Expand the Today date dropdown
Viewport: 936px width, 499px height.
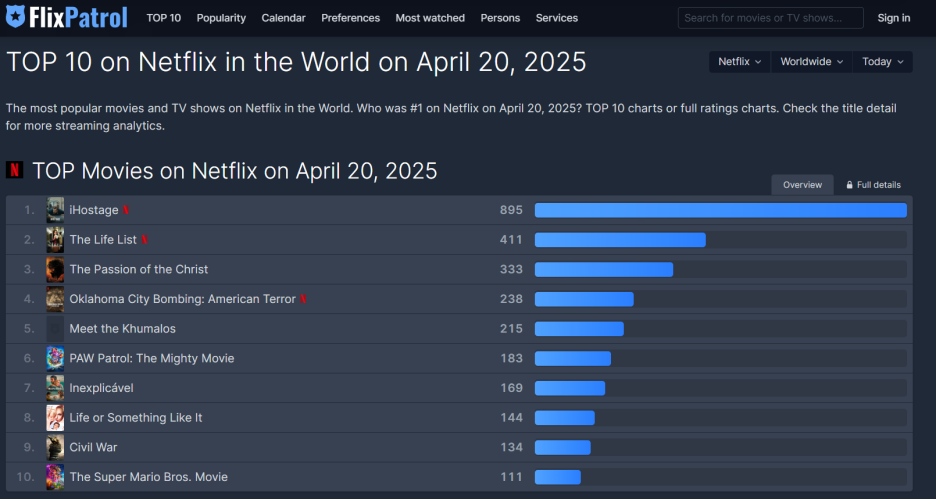[883, 61]
